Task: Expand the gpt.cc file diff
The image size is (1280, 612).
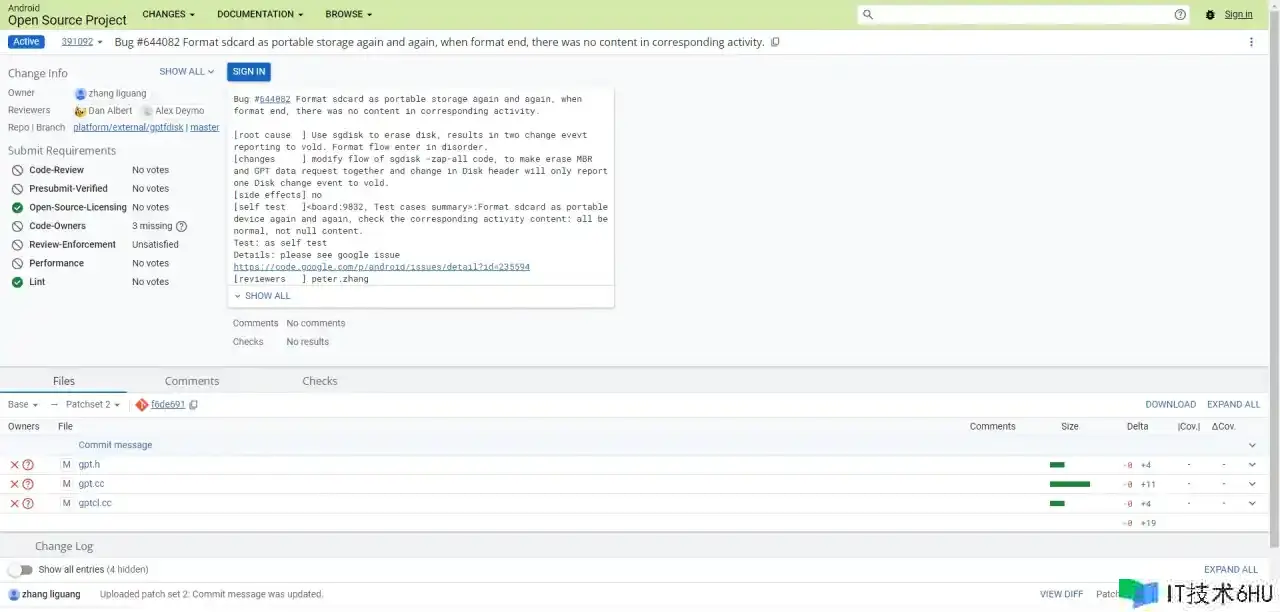Action: pos(1252,484)
